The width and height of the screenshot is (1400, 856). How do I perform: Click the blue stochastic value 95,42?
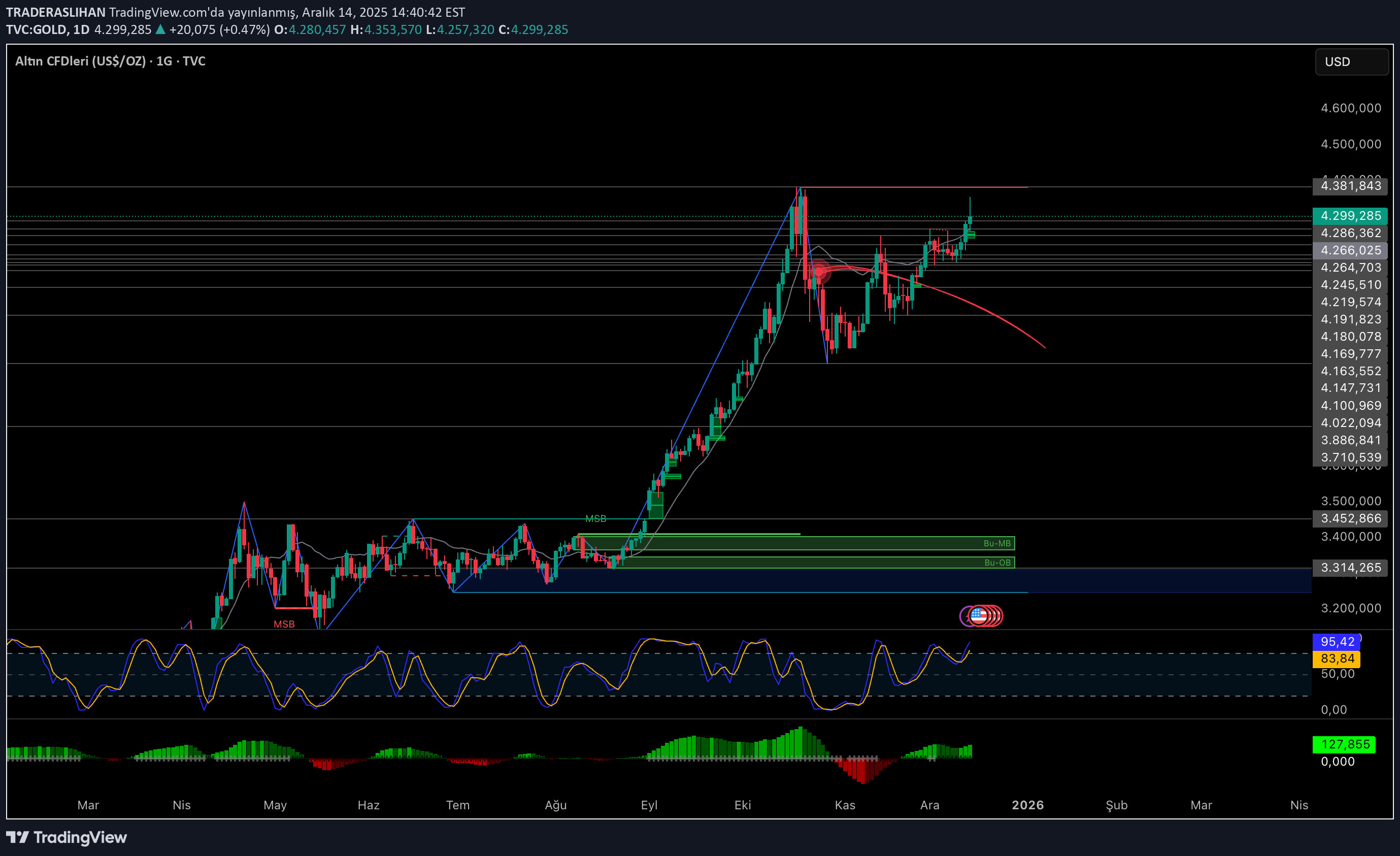1337,642
